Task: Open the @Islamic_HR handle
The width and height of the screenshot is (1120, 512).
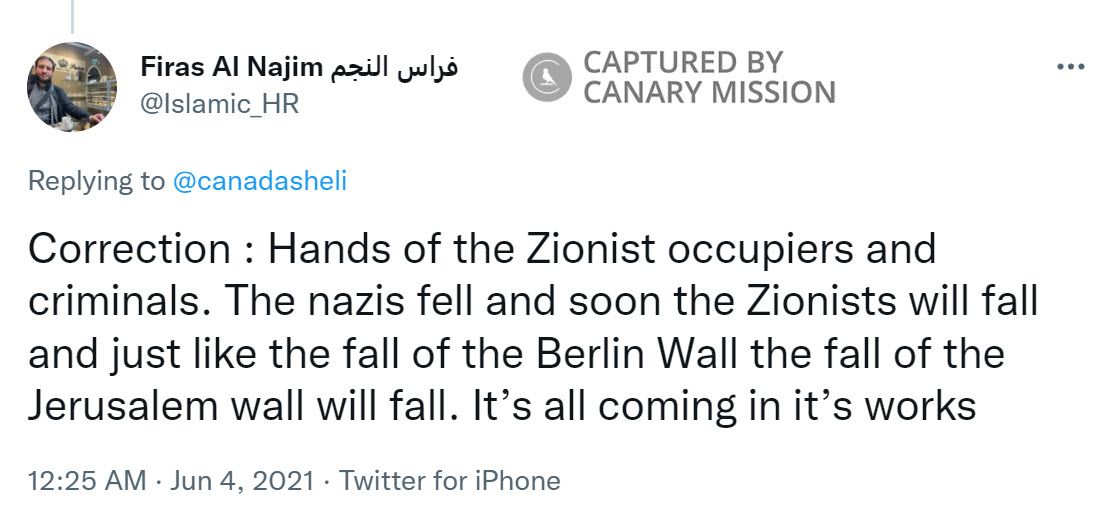Action: tap(221, 103)
